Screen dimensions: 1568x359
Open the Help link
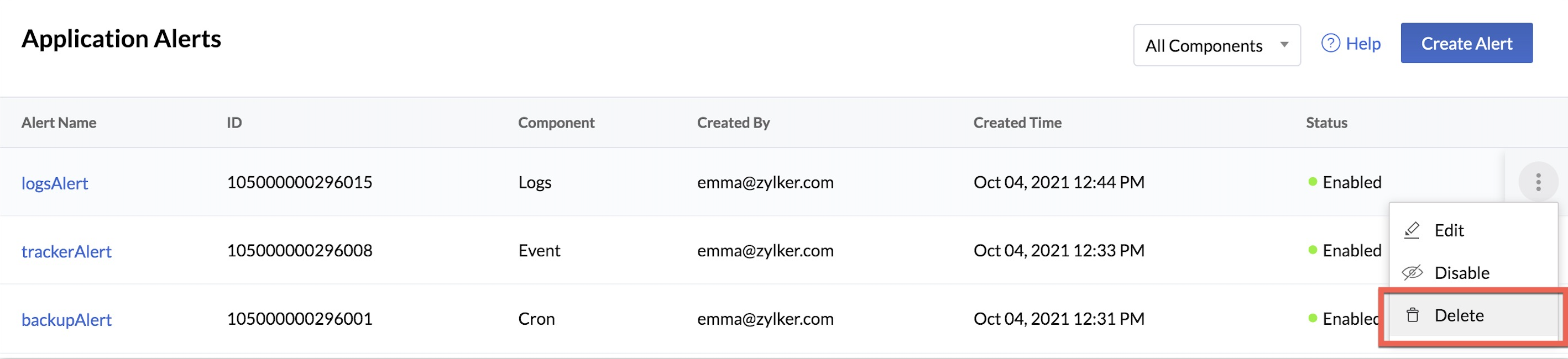1363,44
